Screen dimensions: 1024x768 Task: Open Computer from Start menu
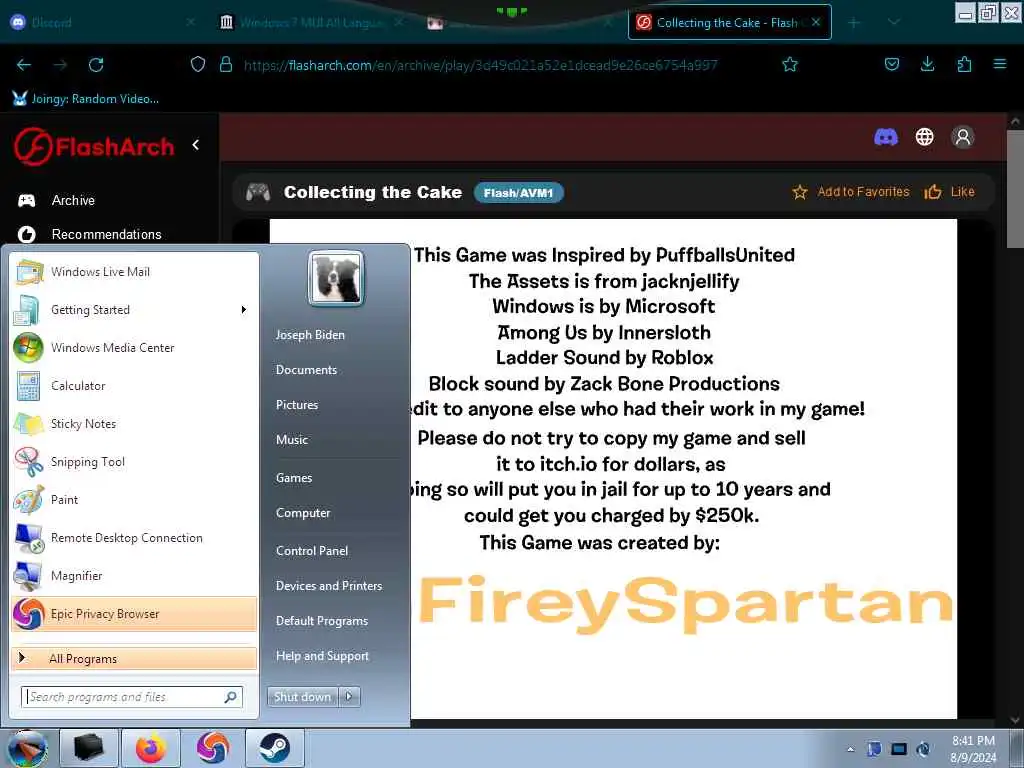pos(303,513)
